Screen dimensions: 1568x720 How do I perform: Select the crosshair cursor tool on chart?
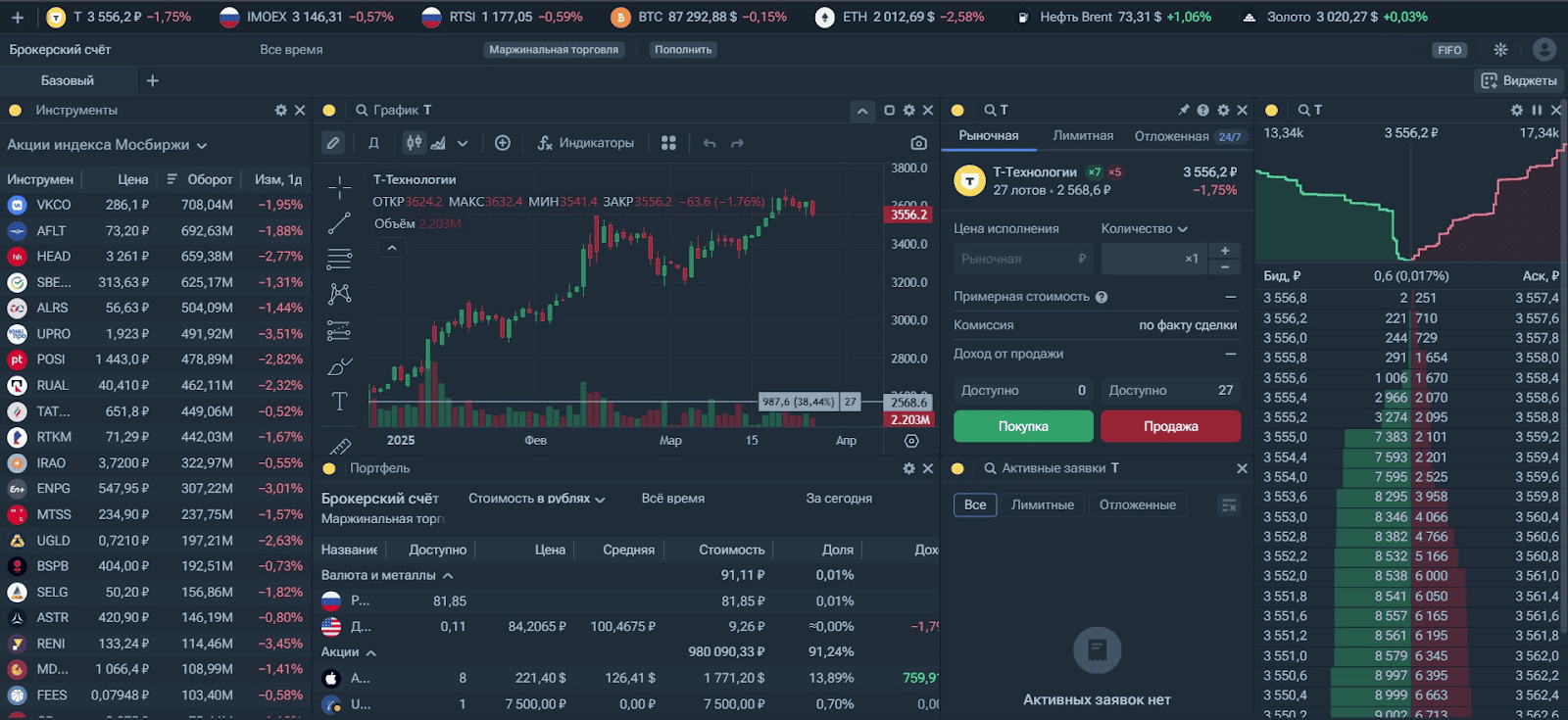tap(340, 186)
